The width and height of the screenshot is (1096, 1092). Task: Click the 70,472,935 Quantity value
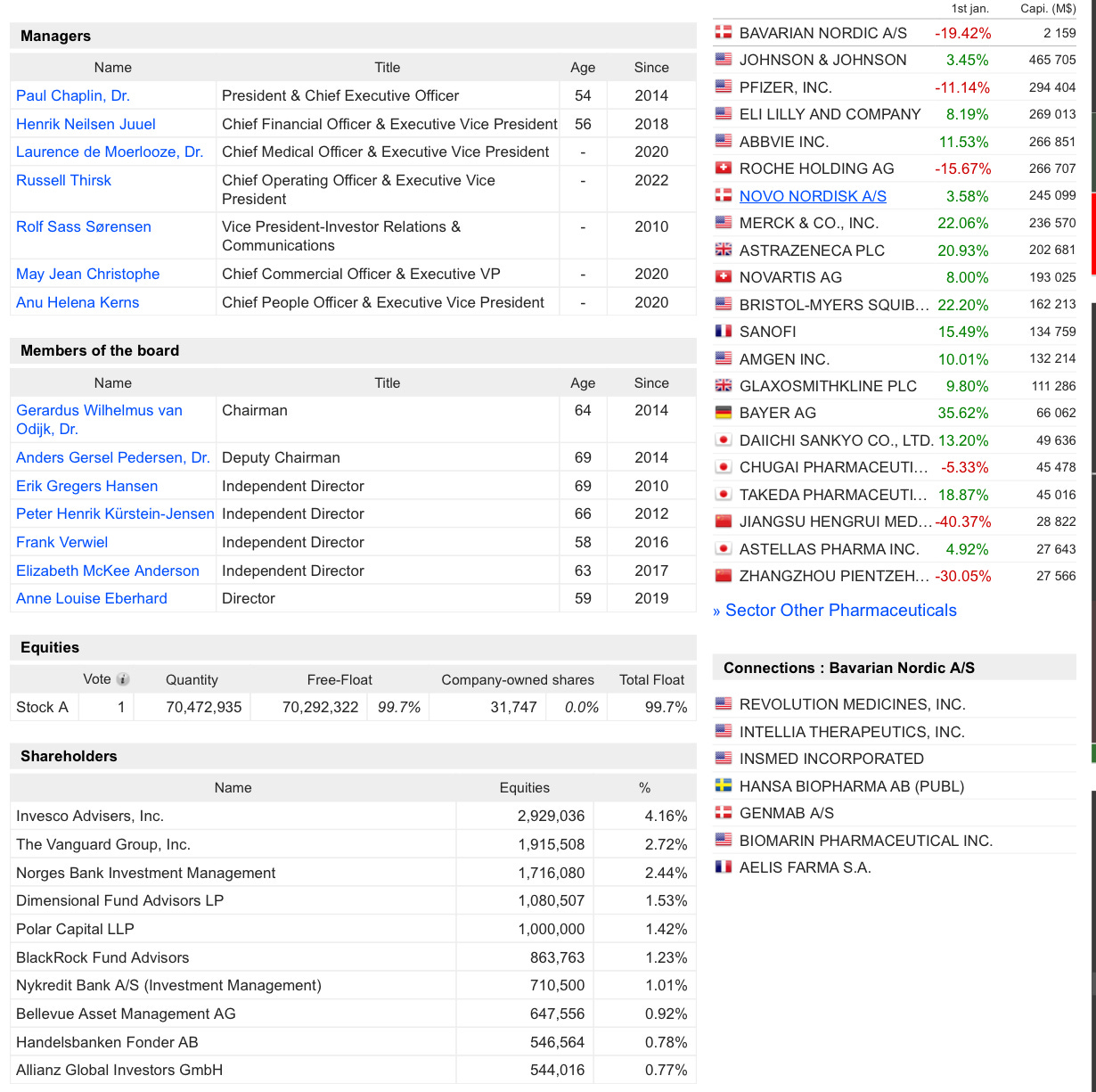pyautogui.click(x=204, y=707)
